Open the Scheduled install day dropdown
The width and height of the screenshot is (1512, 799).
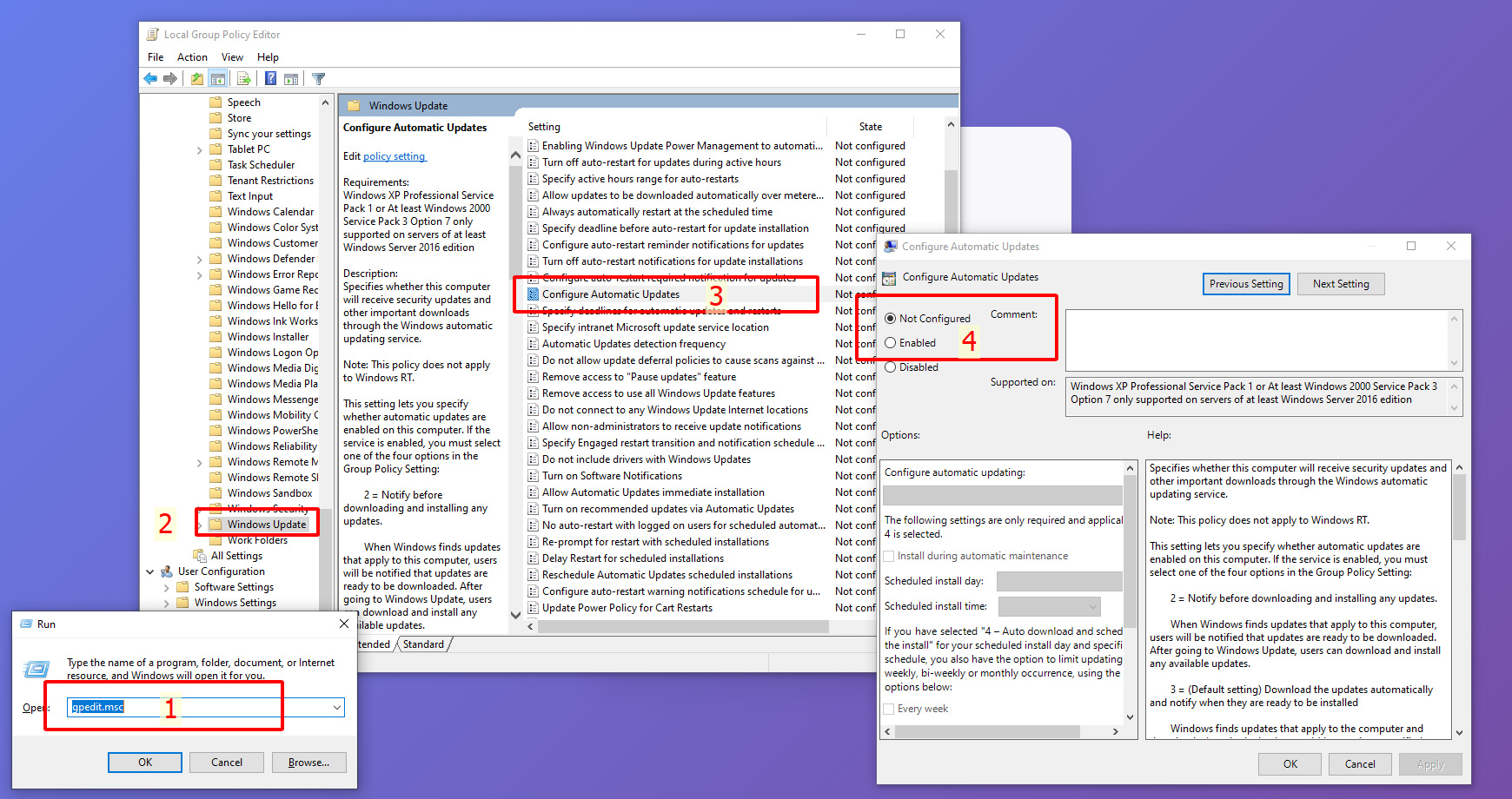1059,581
